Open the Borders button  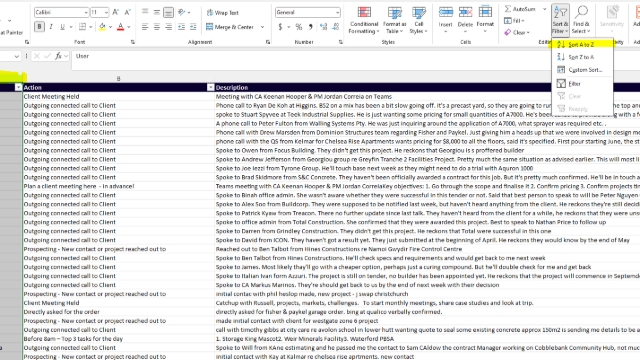click(x=82, y=27)
